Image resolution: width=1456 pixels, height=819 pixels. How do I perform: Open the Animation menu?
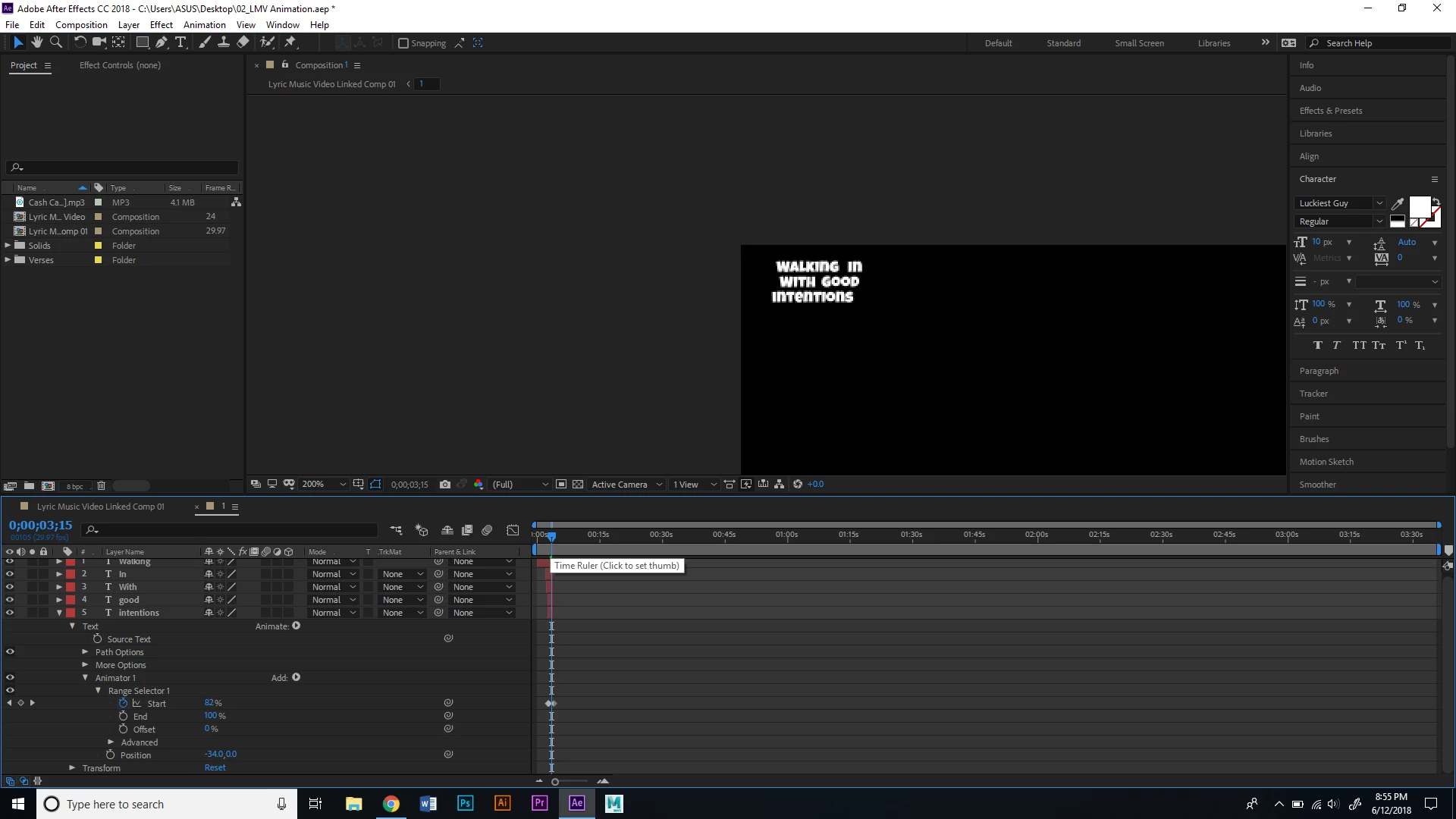[x=204, y=25]
